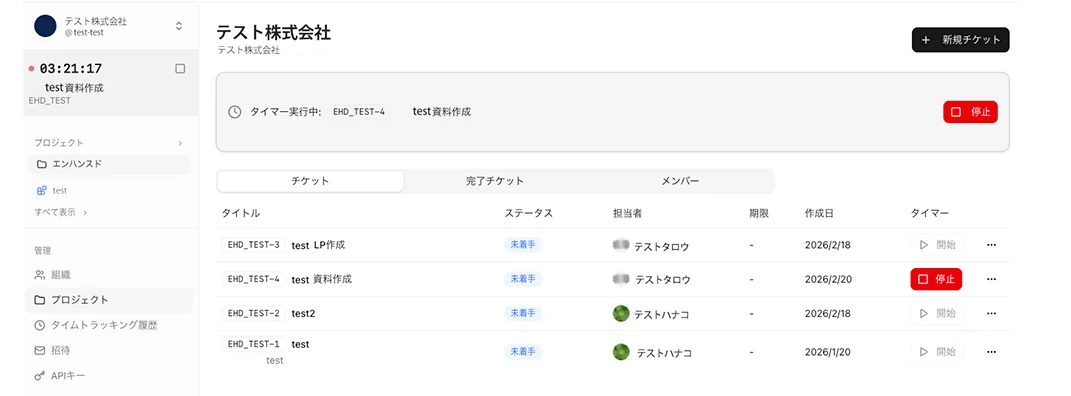Open ticket EHD_TEST-4 test 資料作成

322,279
